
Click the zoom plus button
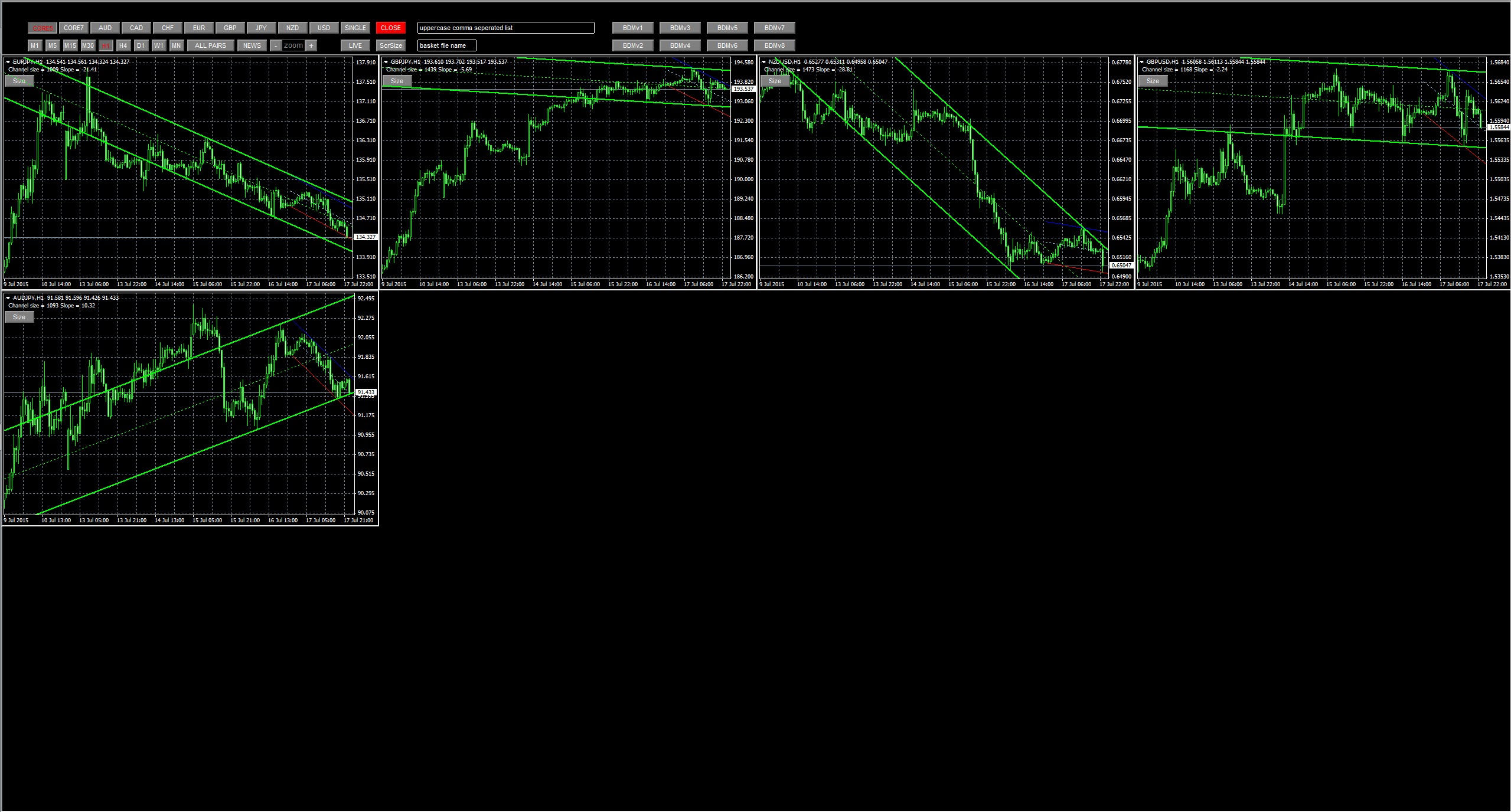pos(311,45)
